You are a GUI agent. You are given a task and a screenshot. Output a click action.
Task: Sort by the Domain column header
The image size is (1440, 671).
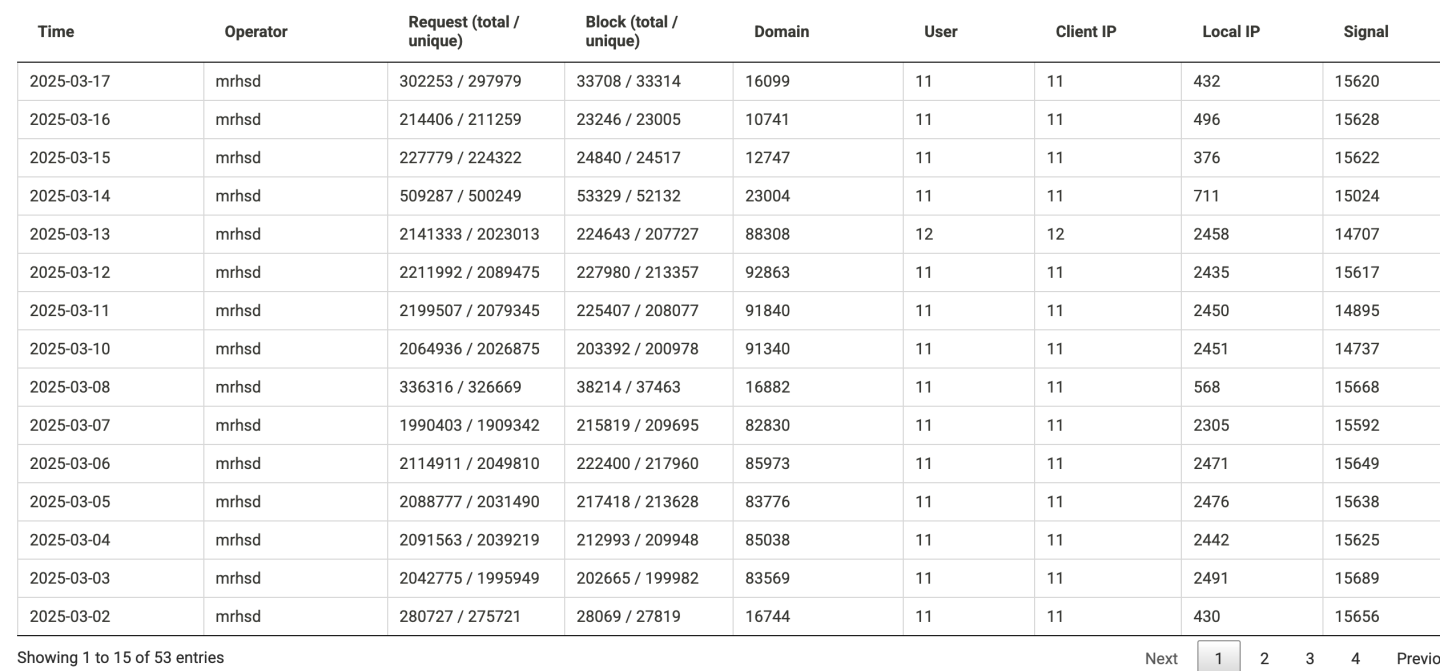coord(781,32)
